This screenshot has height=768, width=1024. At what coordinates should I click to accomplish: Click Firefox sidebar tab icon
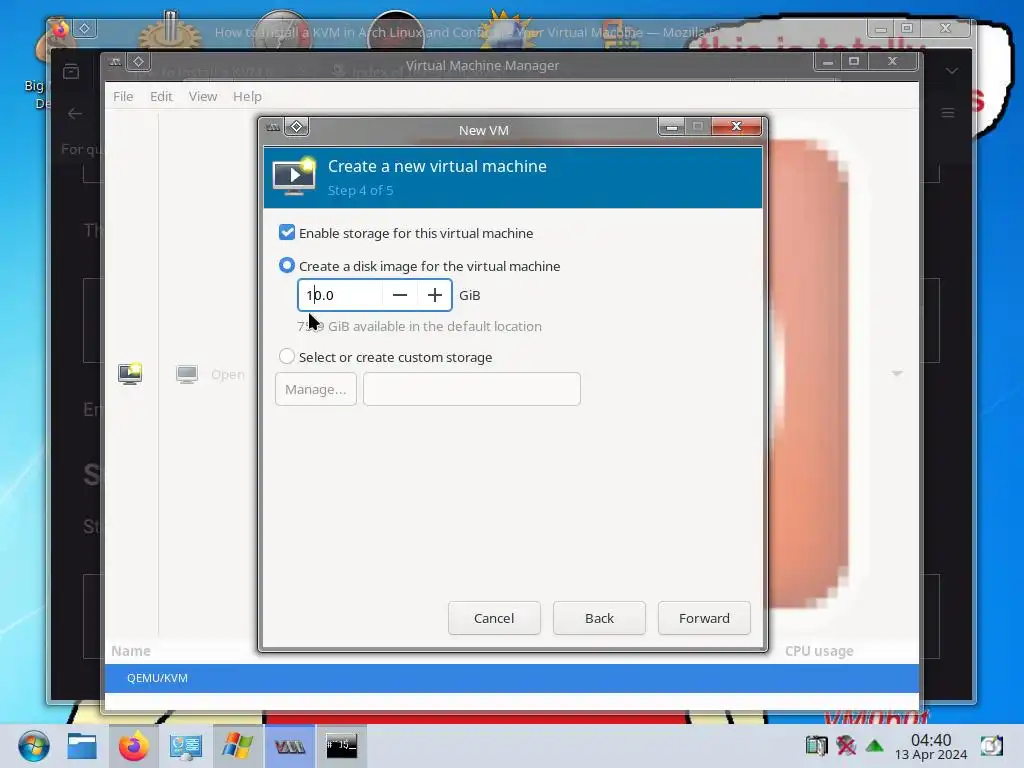pyautogui.click(x=71, y=71)
